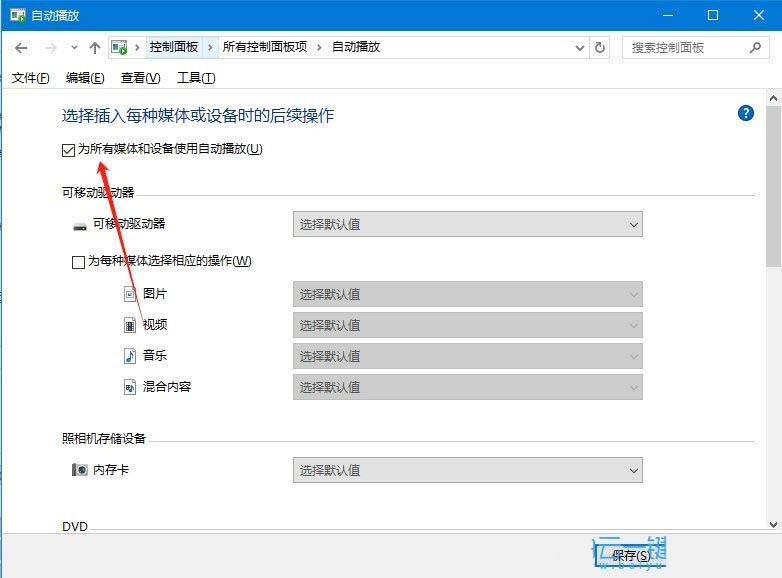This screenshot has width=782, height=578.
Task: Go up one level with the up arrow
Action: [x=95, y=48]
